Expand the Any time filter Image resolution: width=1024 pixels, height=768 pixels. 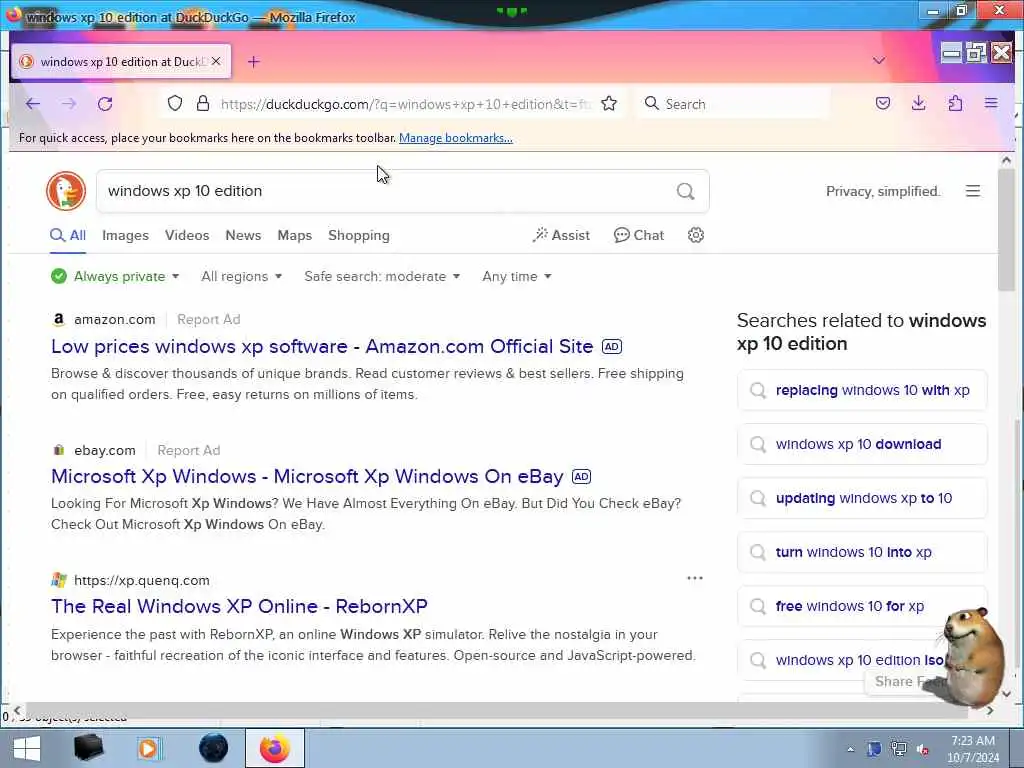(517, 276)
